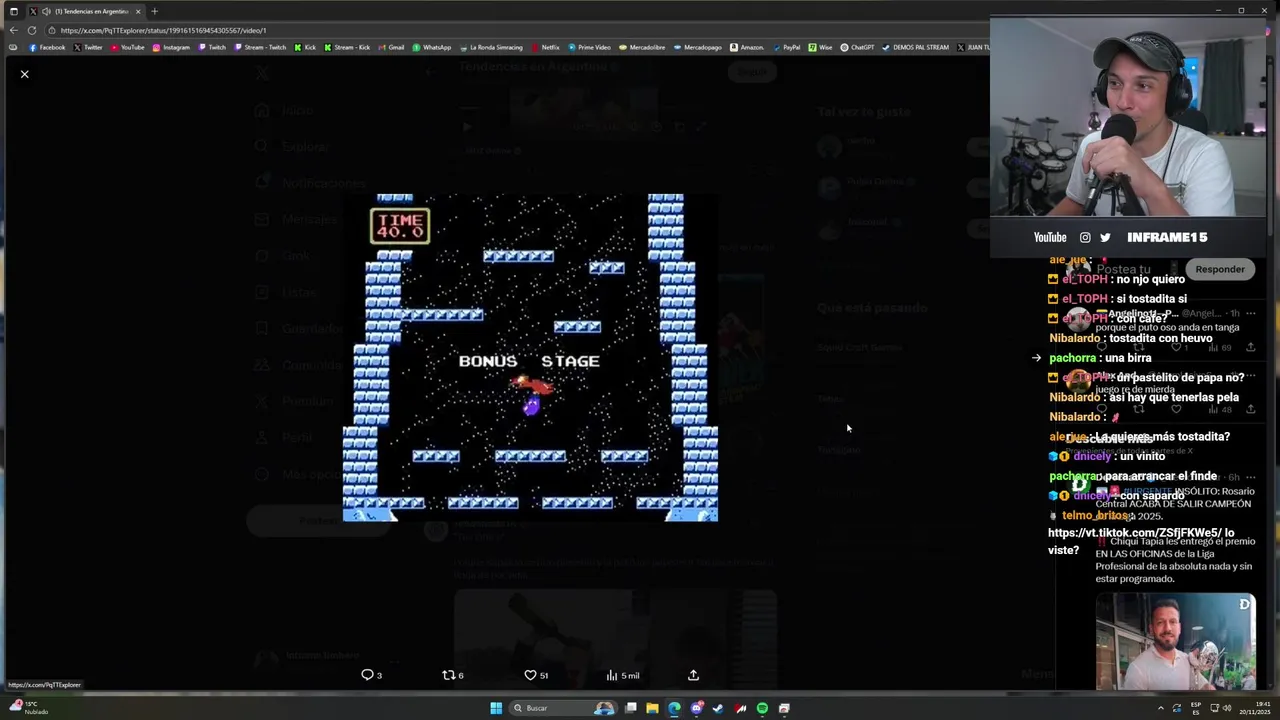The height and width of the screenshot is (720, 1280).
Task: Open the weather widget on taskbar
Action: tap(30, 708)
